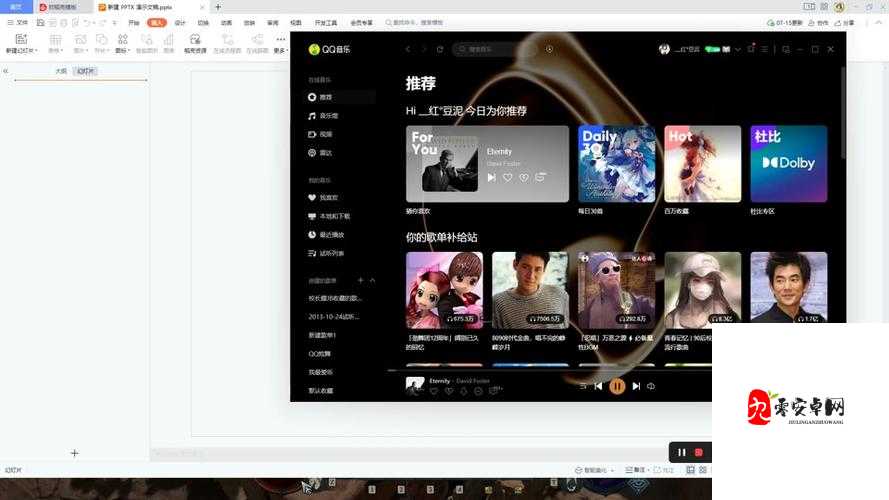Pause the screen recording
Image resolution: width=889 pixels, height=500 pixels.
[682, 452]
